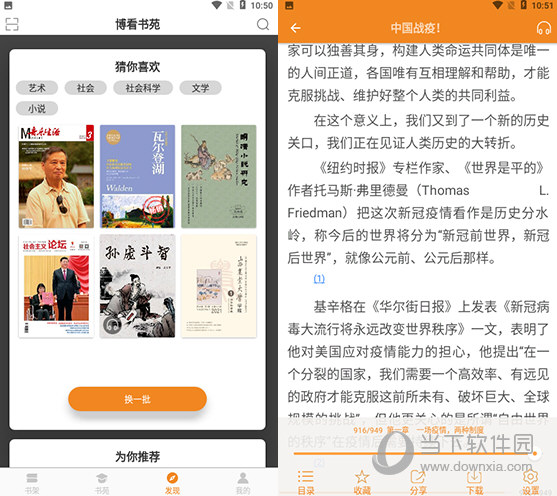The height and width of the screenshot is (496, 557).
Task: Open the 社会主义论坛 magazine cover
Action: 56,286
